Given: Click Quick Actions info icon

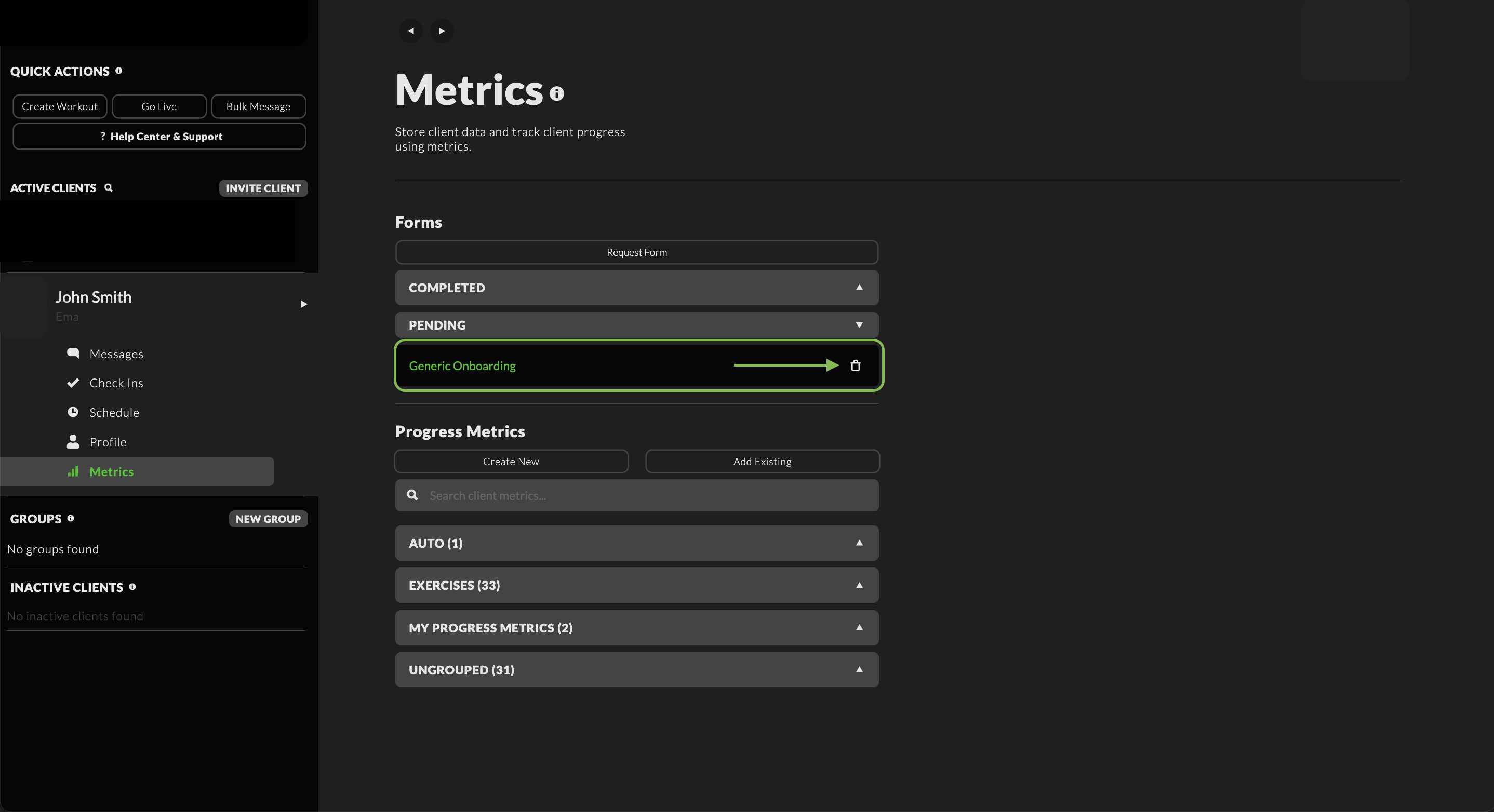Looking at the screenshot, I should click(x=119, y=71).
